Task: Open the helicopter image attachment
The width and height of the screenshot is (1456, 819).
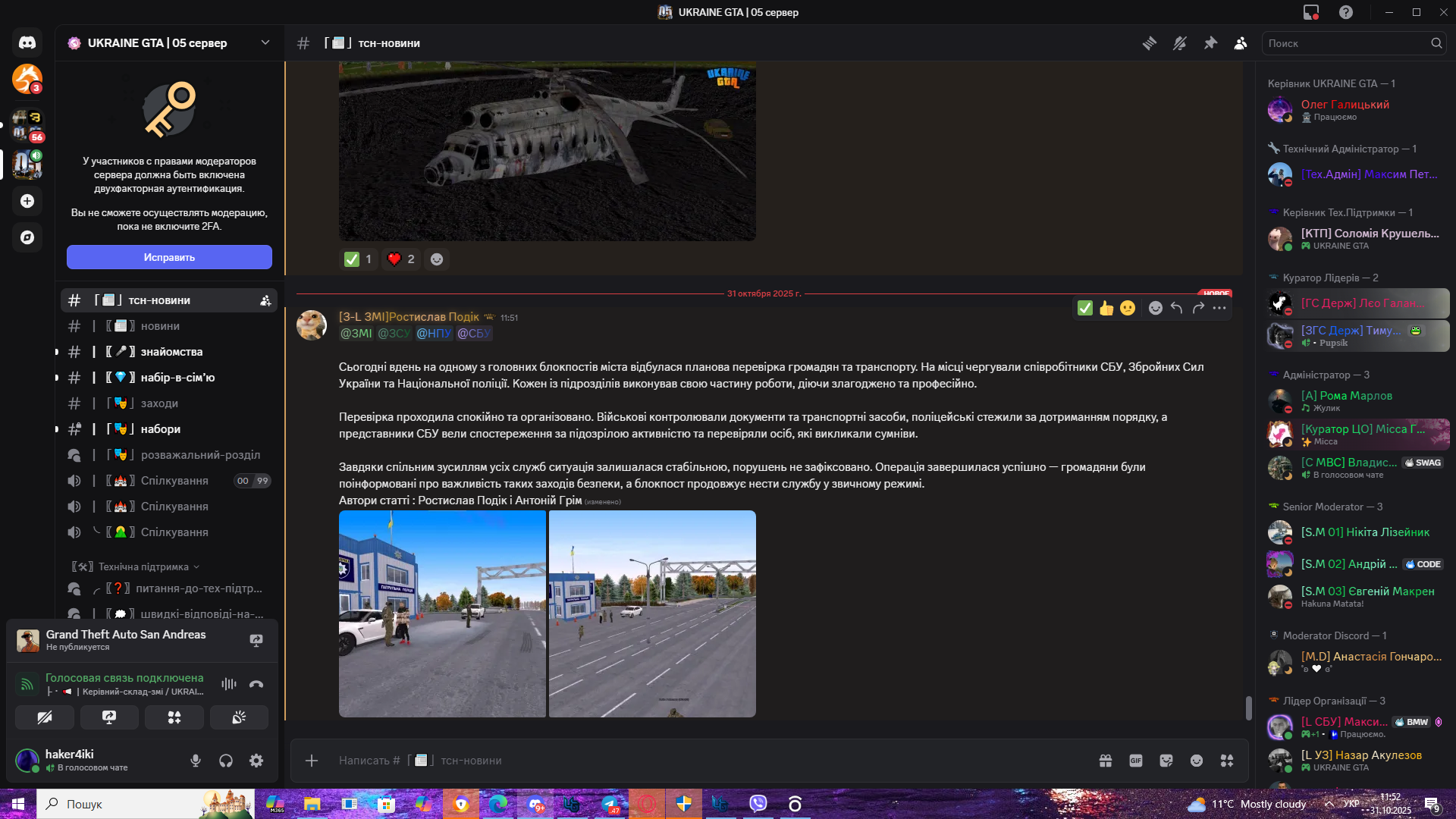Action: pos(548,151)
